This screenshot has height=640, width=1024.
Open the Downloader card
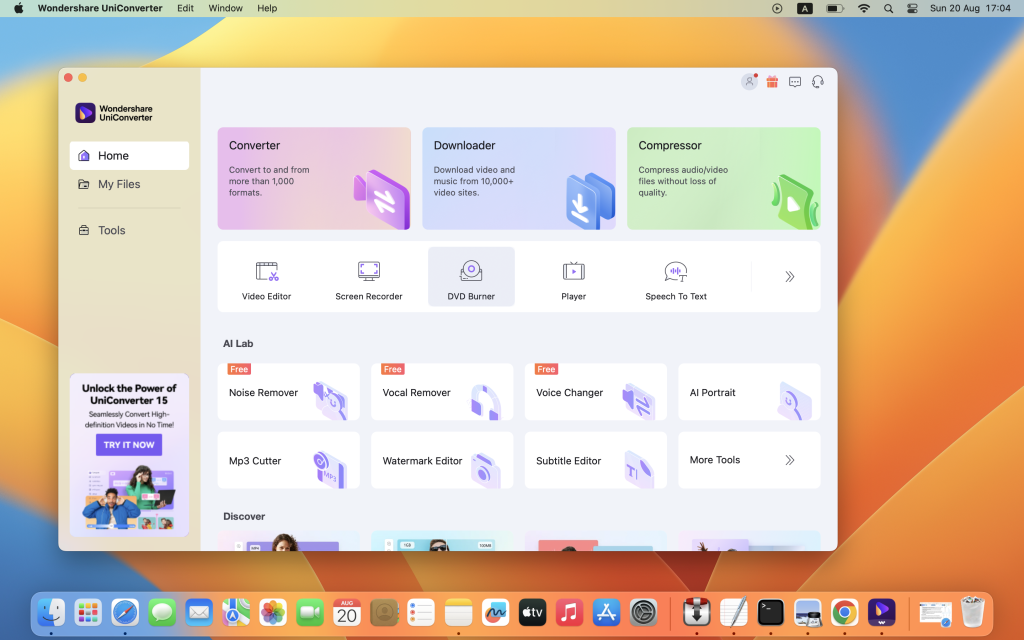[x=519, y=178]
